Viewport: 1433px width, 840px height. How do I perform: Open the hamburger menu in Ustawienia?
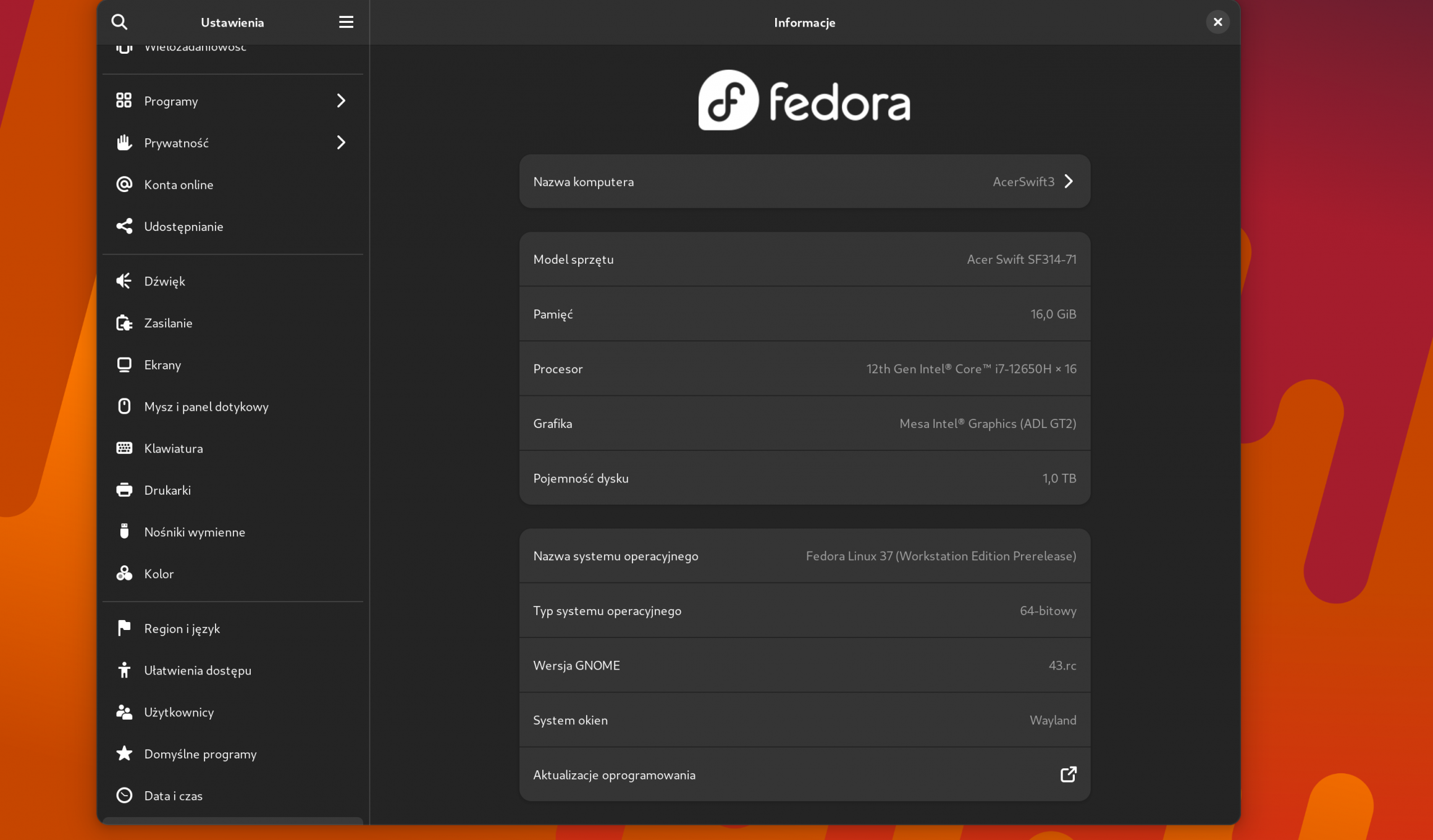coord(346,22)
